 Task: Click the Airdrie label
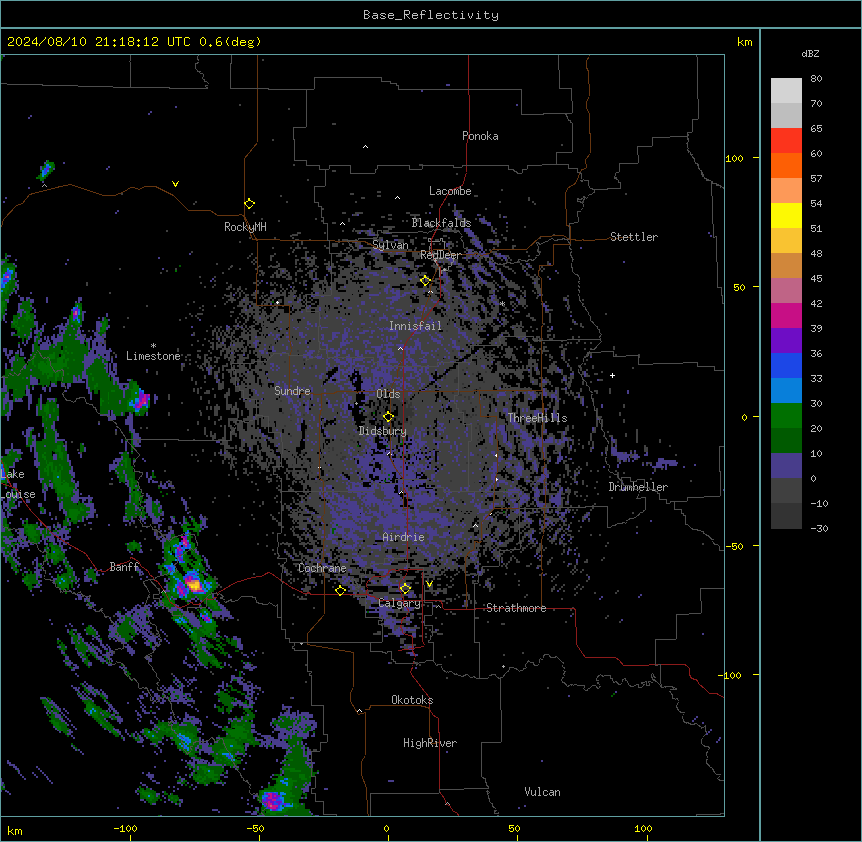tap(403, 537)
